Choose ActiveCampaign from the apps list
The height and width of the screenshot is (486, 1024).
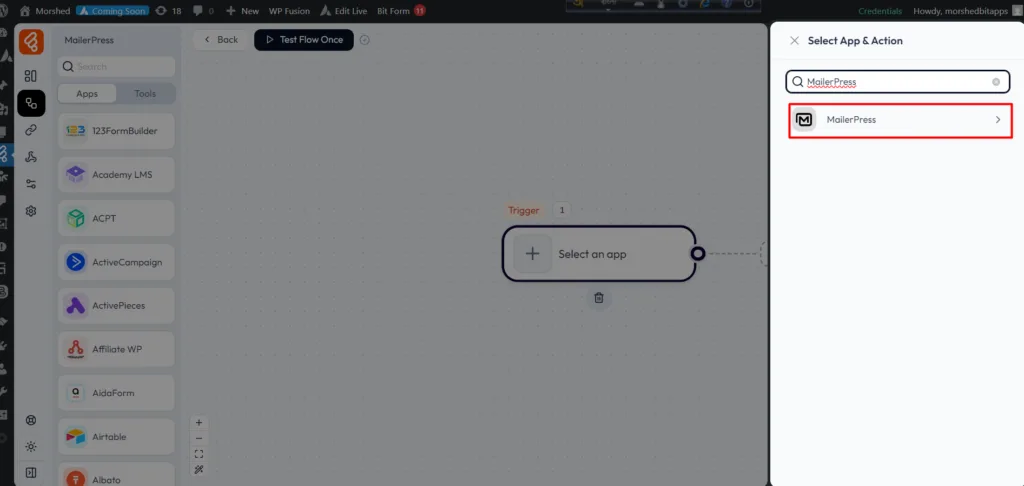(116, 262)
